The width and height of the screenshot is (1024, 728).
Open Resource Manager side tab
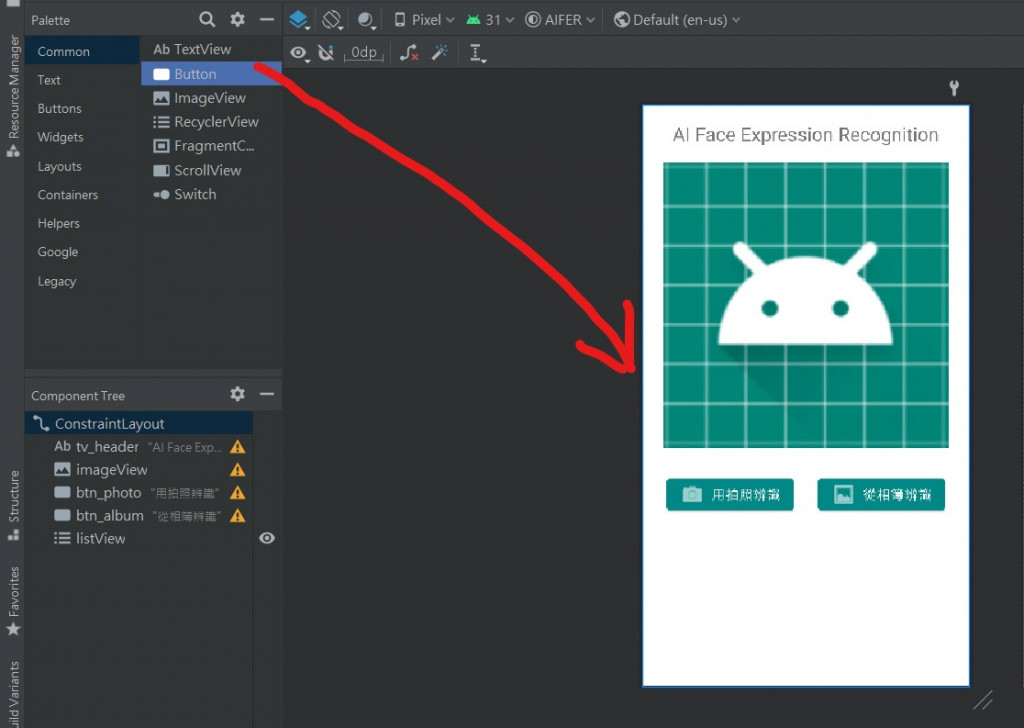[13, 96]
